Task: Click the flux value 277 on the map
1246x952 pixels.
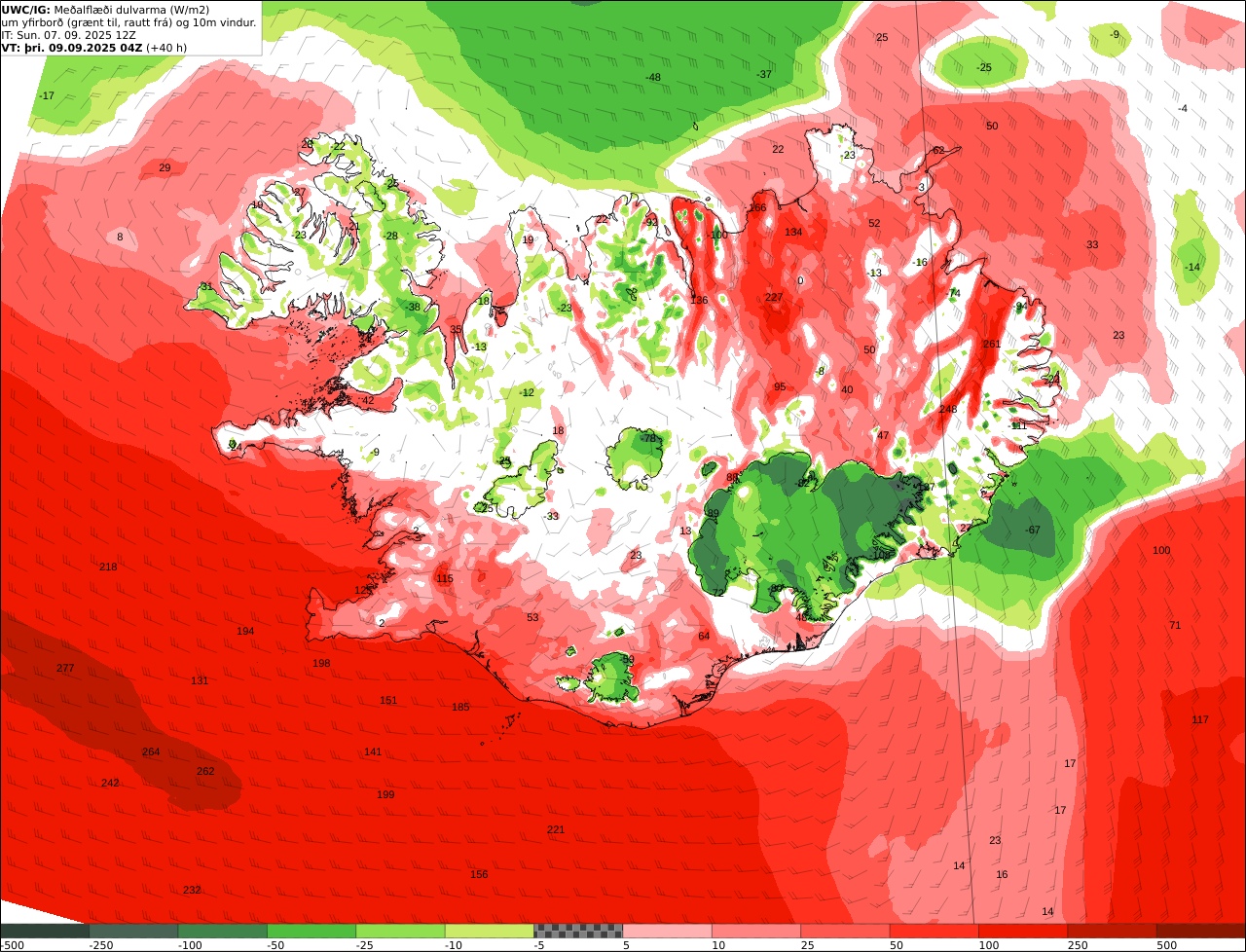Action: pyautogui.click(x=65, y=669)
